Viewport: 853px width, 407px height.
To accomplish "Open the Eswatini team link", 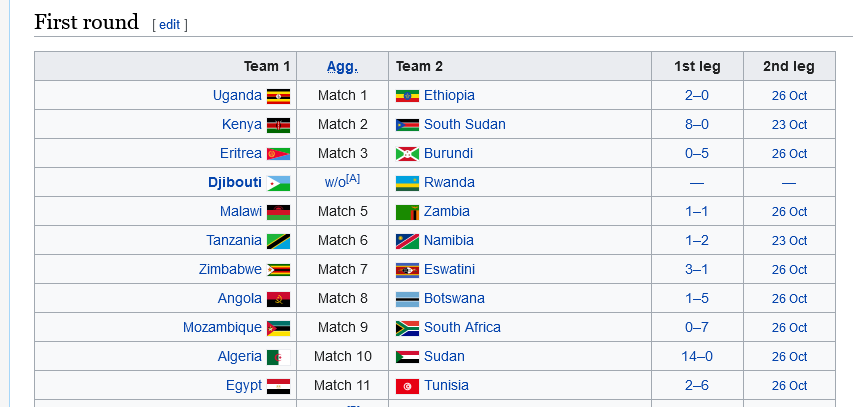I will [449, 270].
